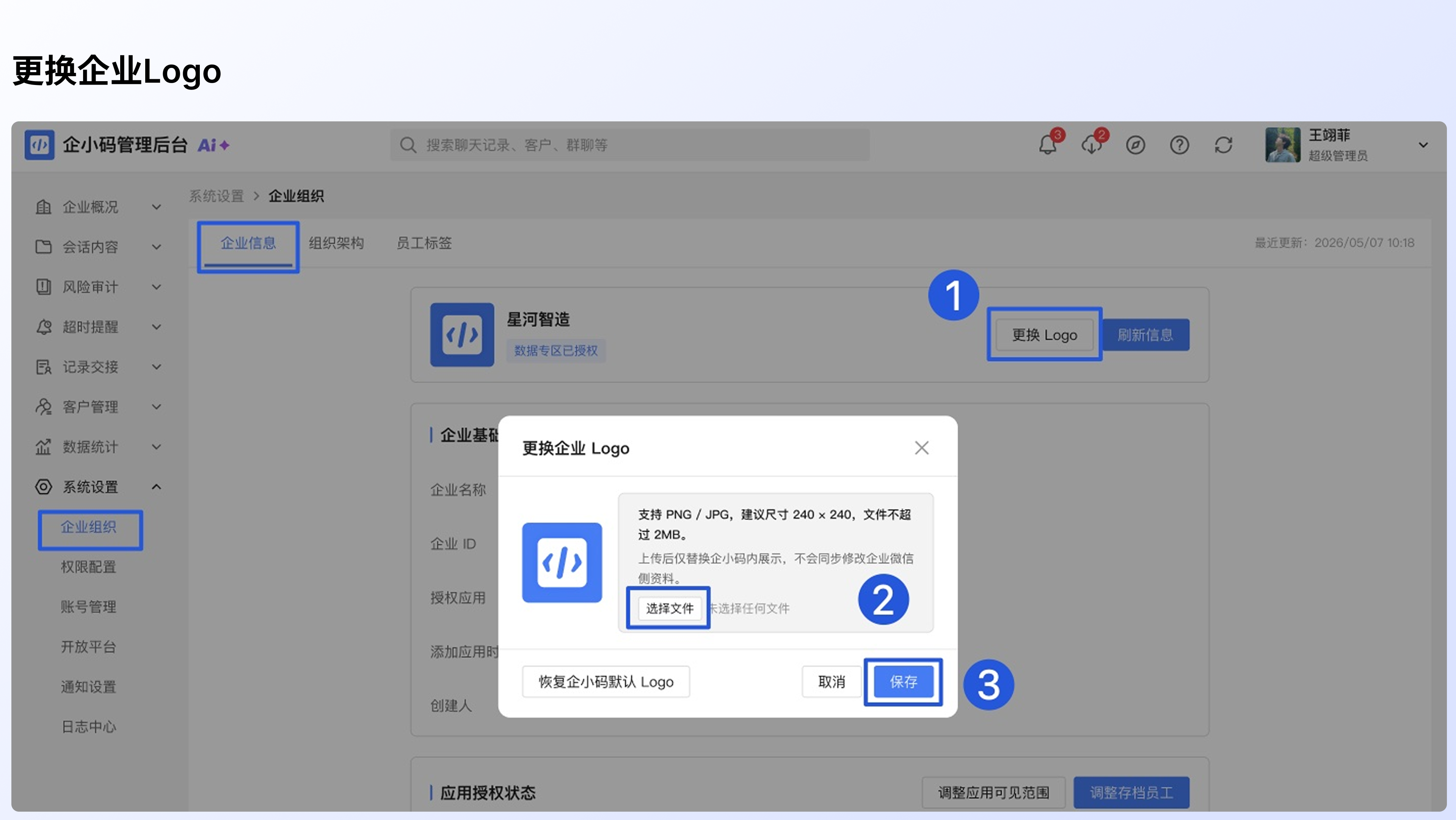The image size is (1456, 820).
Task: Expand the 会话内容 menu chevron
Action: tap(157, 247)
